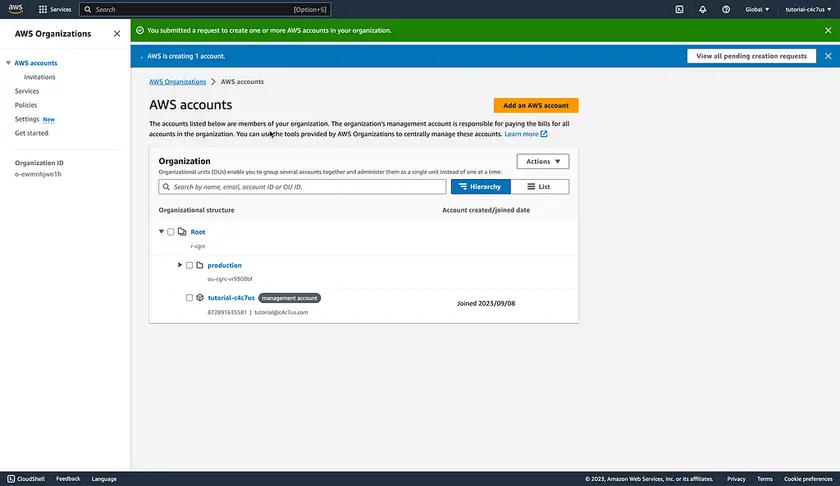840x486 pixels.
Task: Click the Root folder icon
Action: pyautogui.click(x=182, y=231)
